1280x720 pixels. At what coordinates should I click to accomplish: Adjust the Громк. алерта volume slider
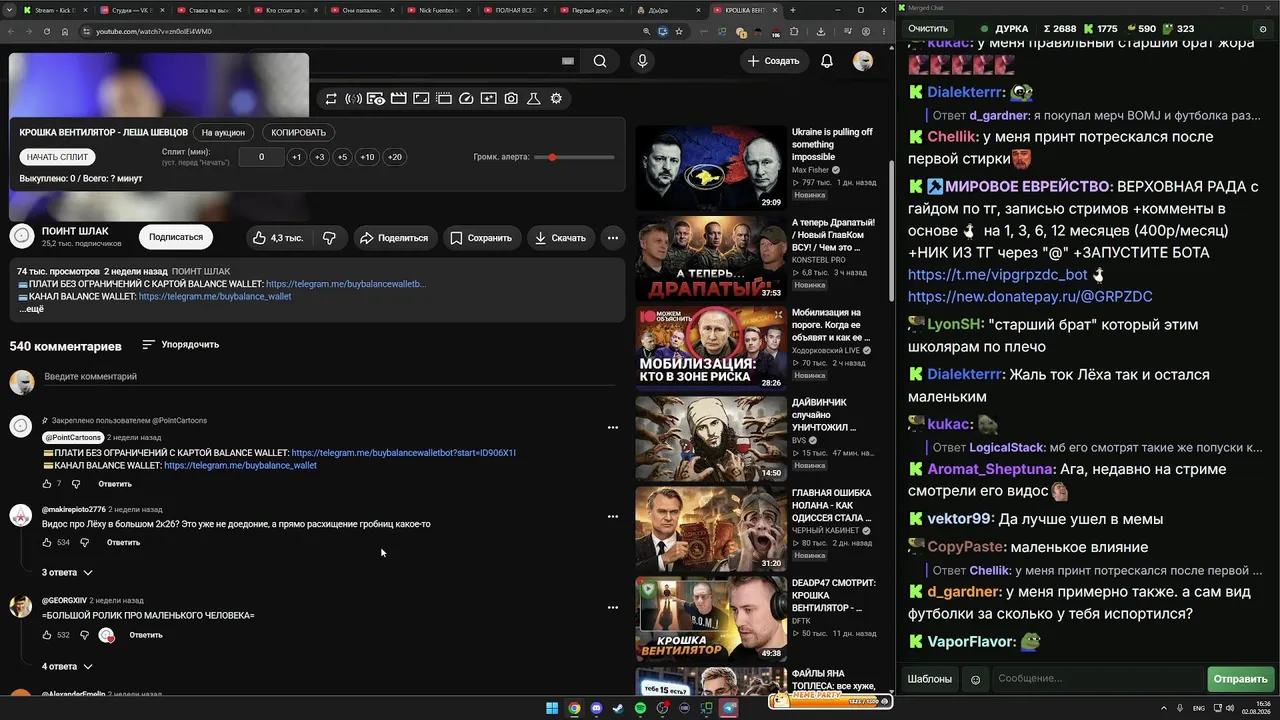[575, 157]
